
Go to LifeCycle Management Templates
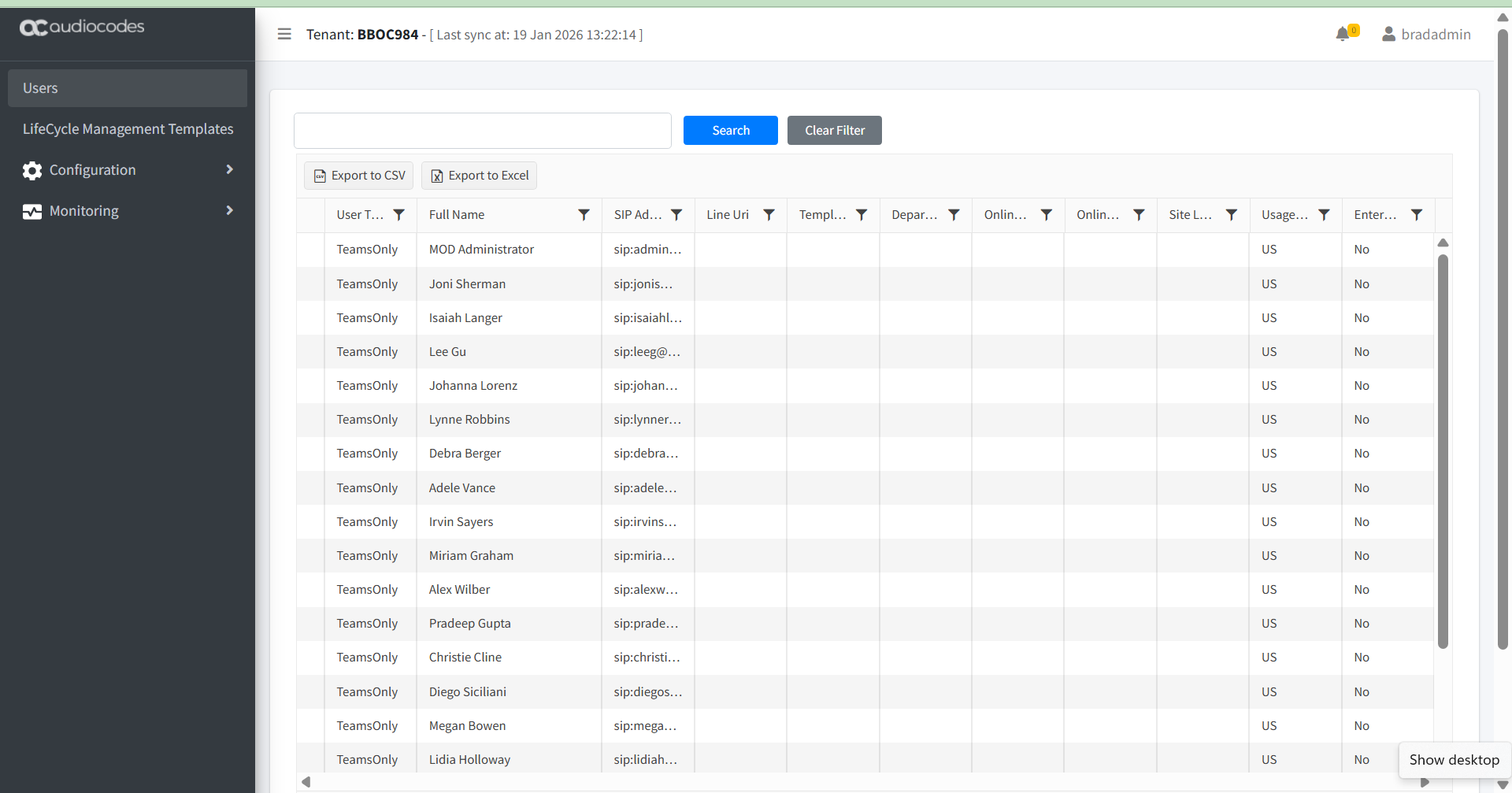pos(128,129)
